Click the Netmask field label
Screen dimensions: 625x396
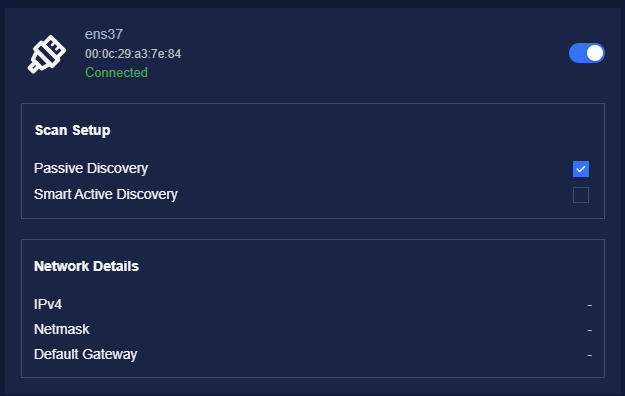tap(62, 329)
